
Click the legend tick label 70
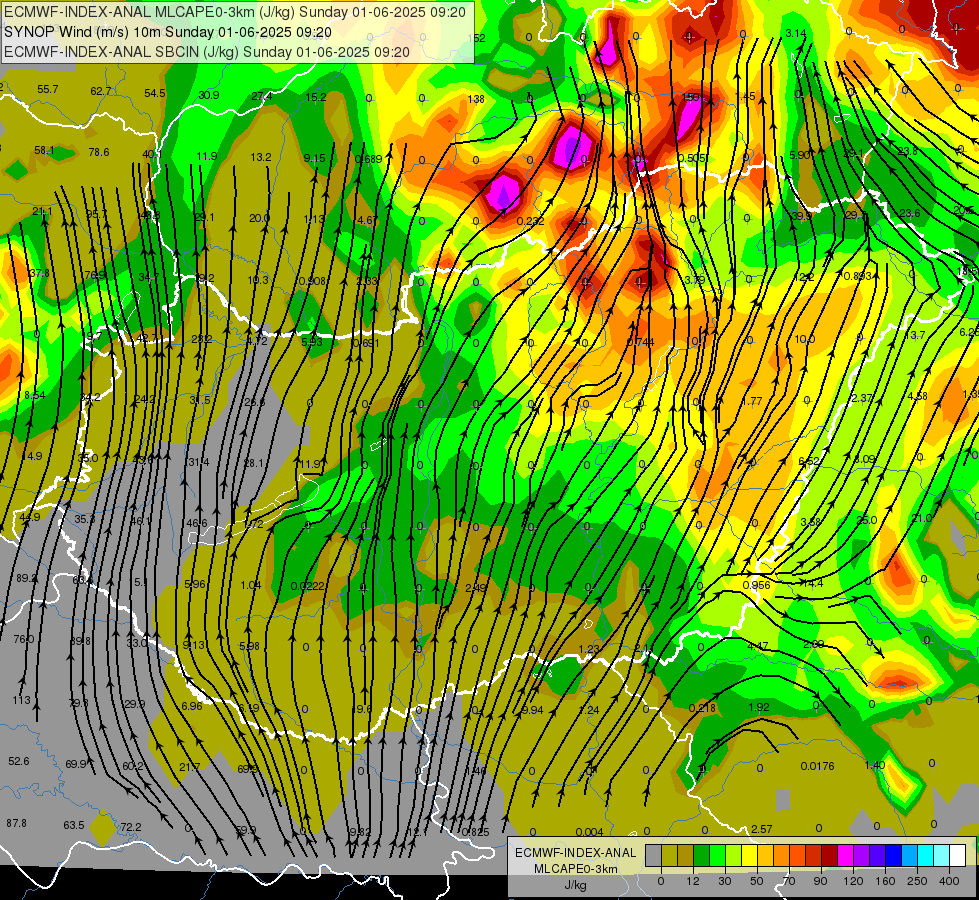pyautogui.click(x=789, y=881)
